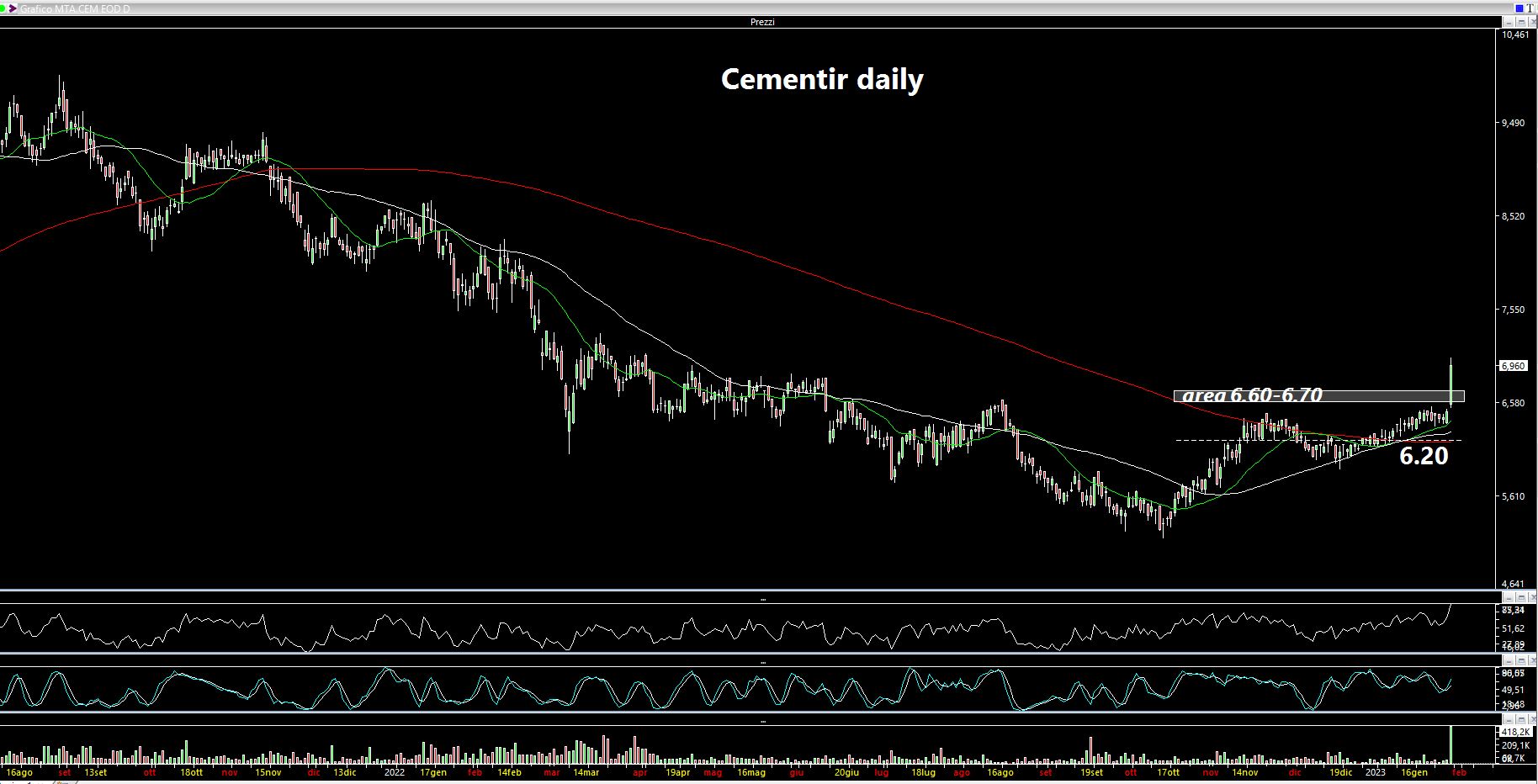Close the RSI indicator panel
The image size is (1538, 784).
[x=1533, y=598]
